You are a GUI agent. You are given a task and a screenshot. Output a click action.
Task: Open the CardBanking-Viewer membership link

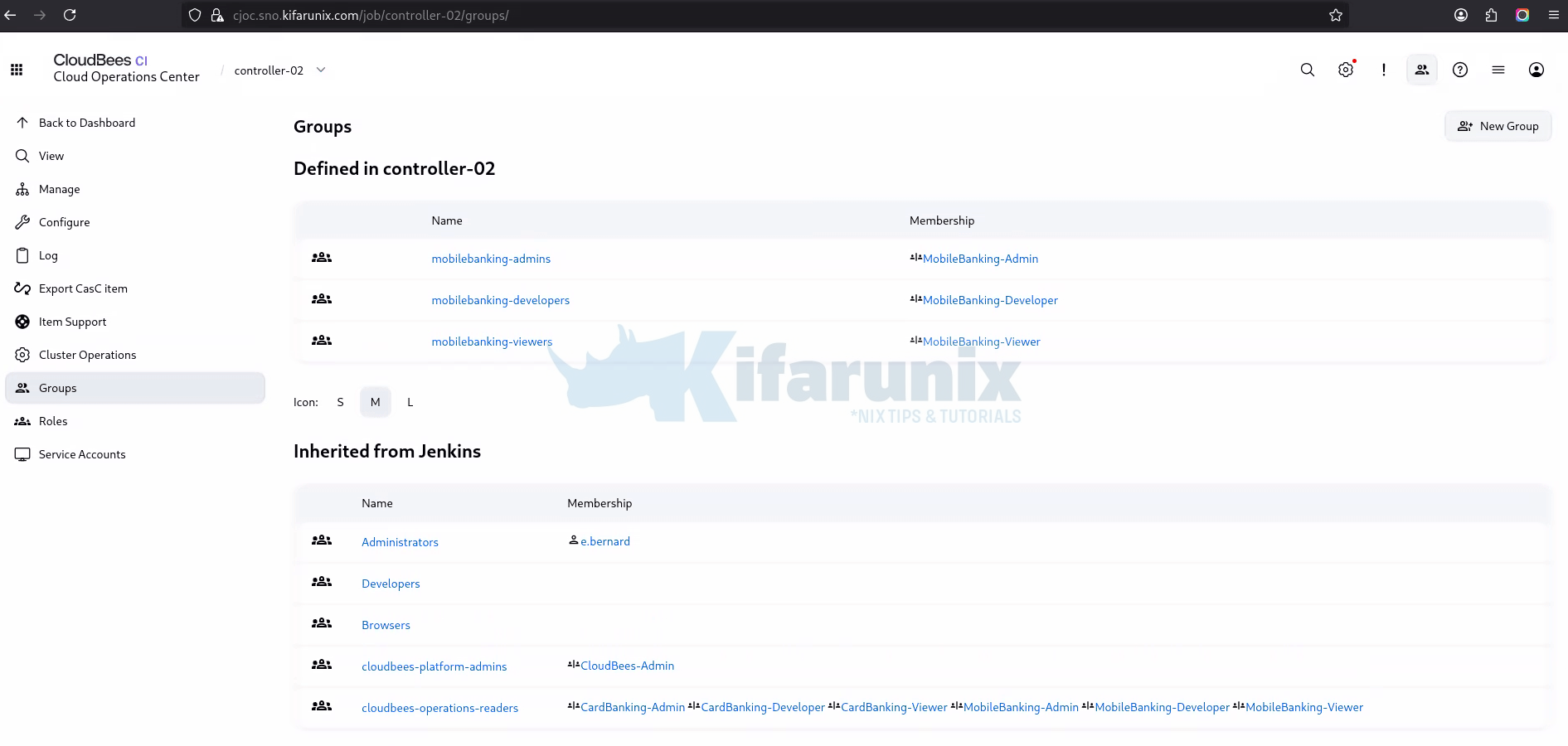pos(894,707)
